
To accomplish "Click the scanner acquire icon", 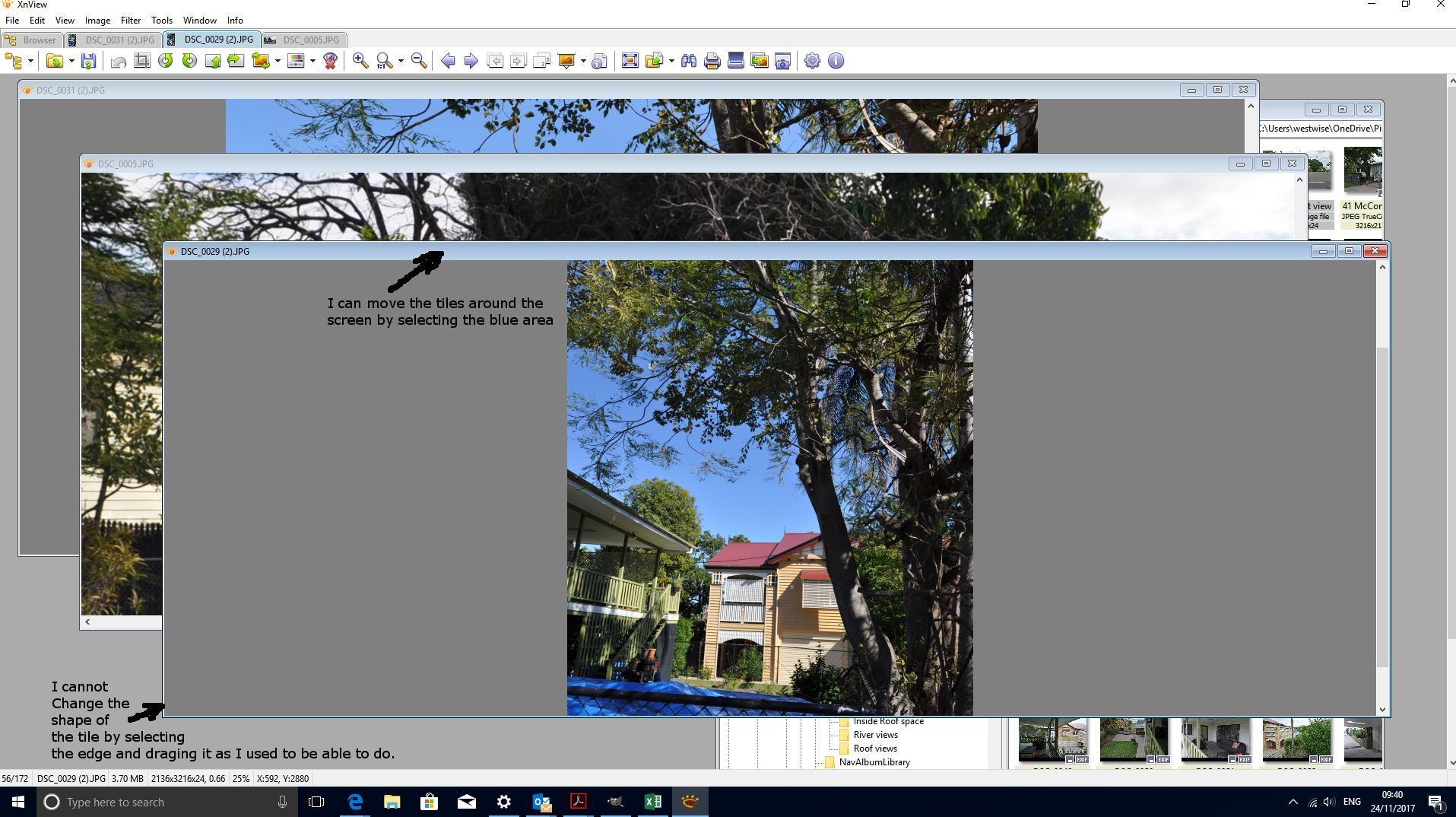I will point(735,61).
